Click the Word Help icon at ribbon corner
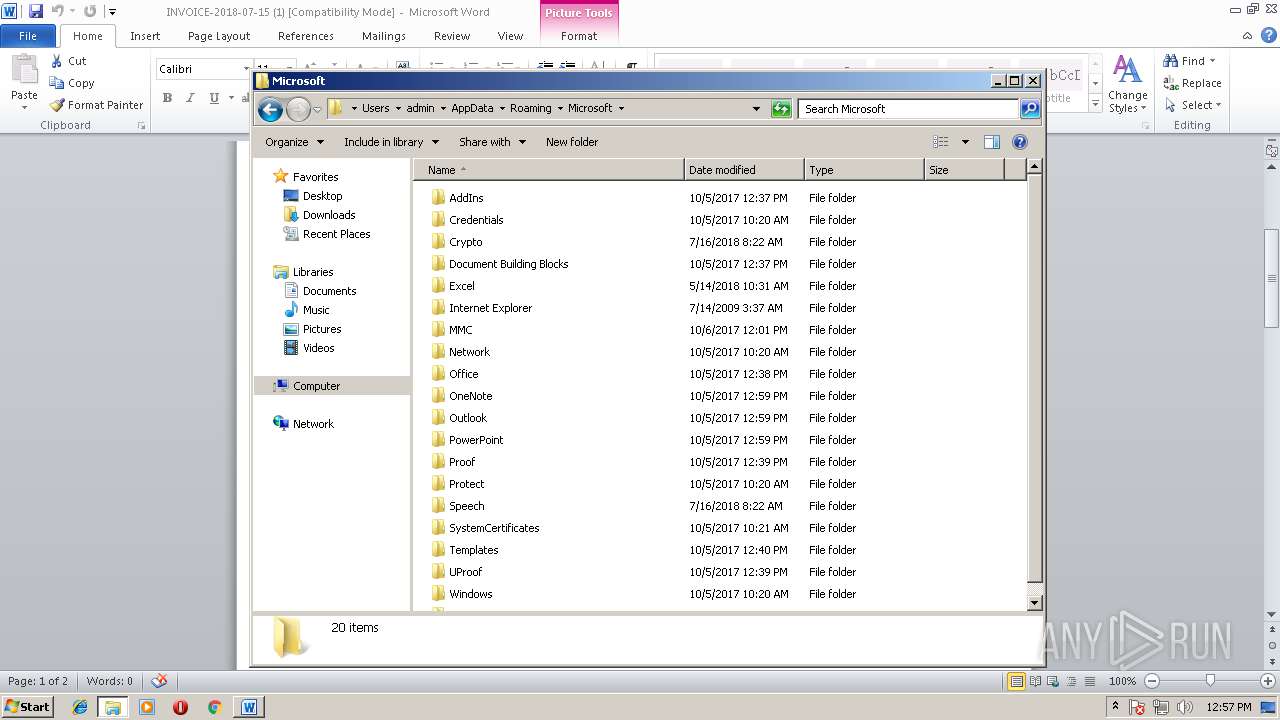The image size is (1280, 720). click(1270, 36)
